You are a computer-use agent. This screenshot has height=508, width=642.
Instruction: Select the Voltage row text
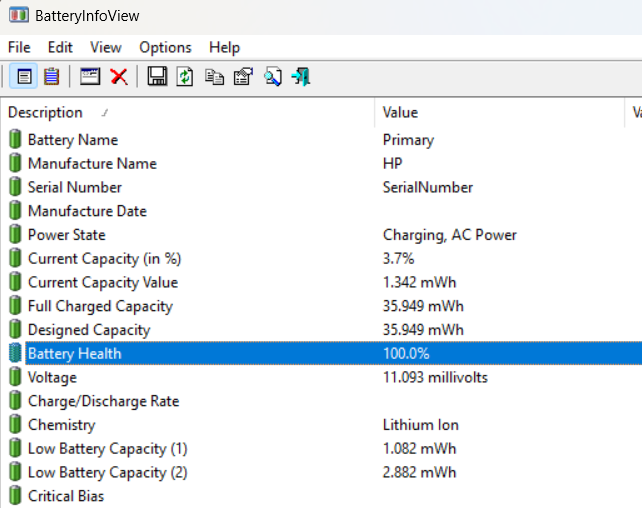pyautogui.click(x=52, y=377)
